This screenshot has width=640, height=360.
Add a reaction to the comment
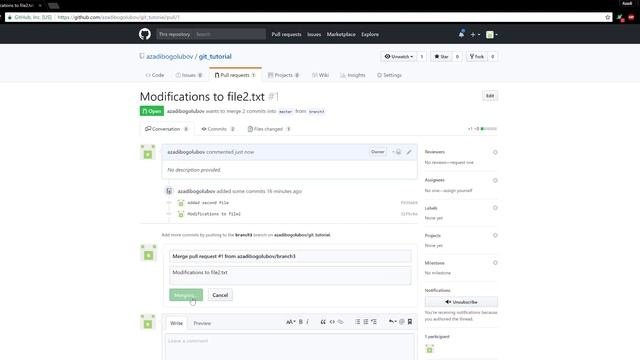coord(397,152)
